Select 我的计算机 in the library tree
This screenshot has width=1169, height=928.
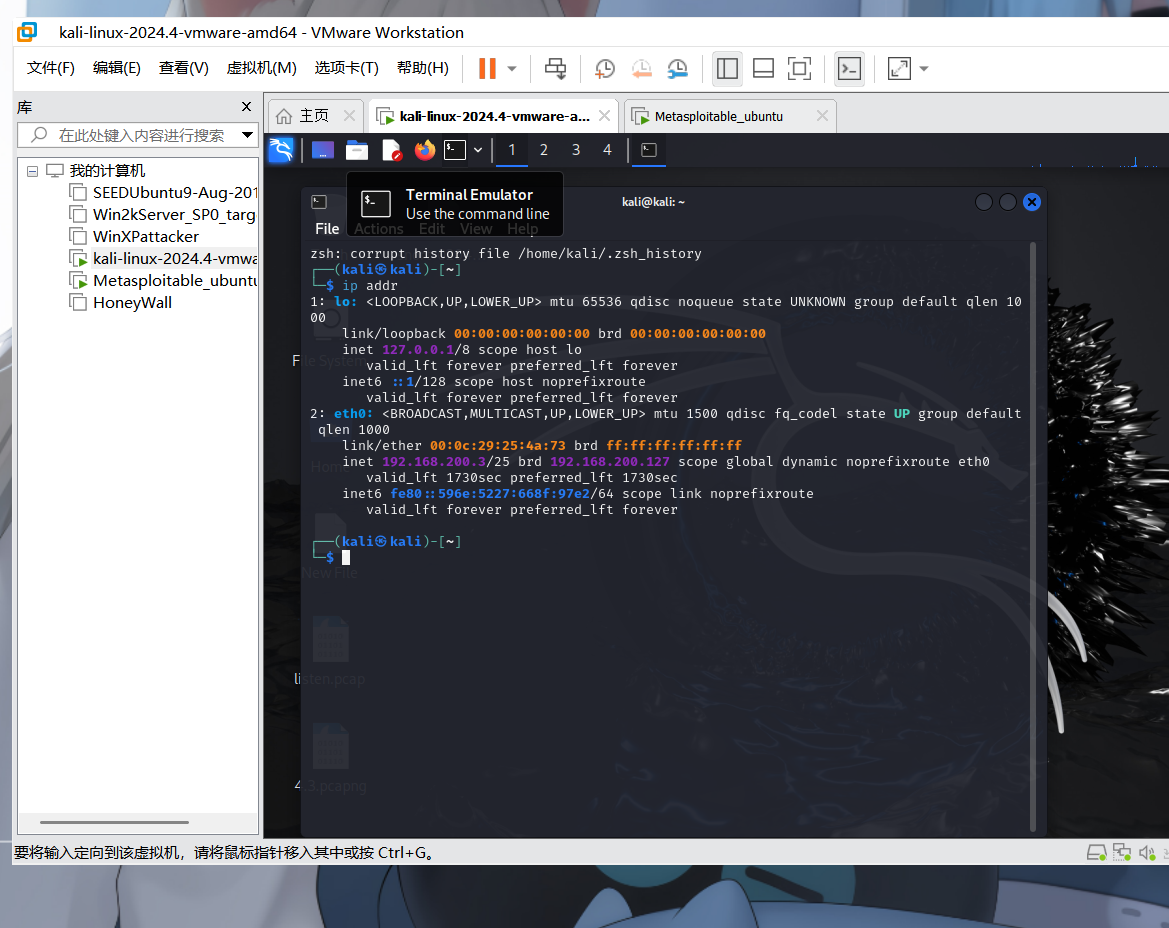click(x=107, y=171)
